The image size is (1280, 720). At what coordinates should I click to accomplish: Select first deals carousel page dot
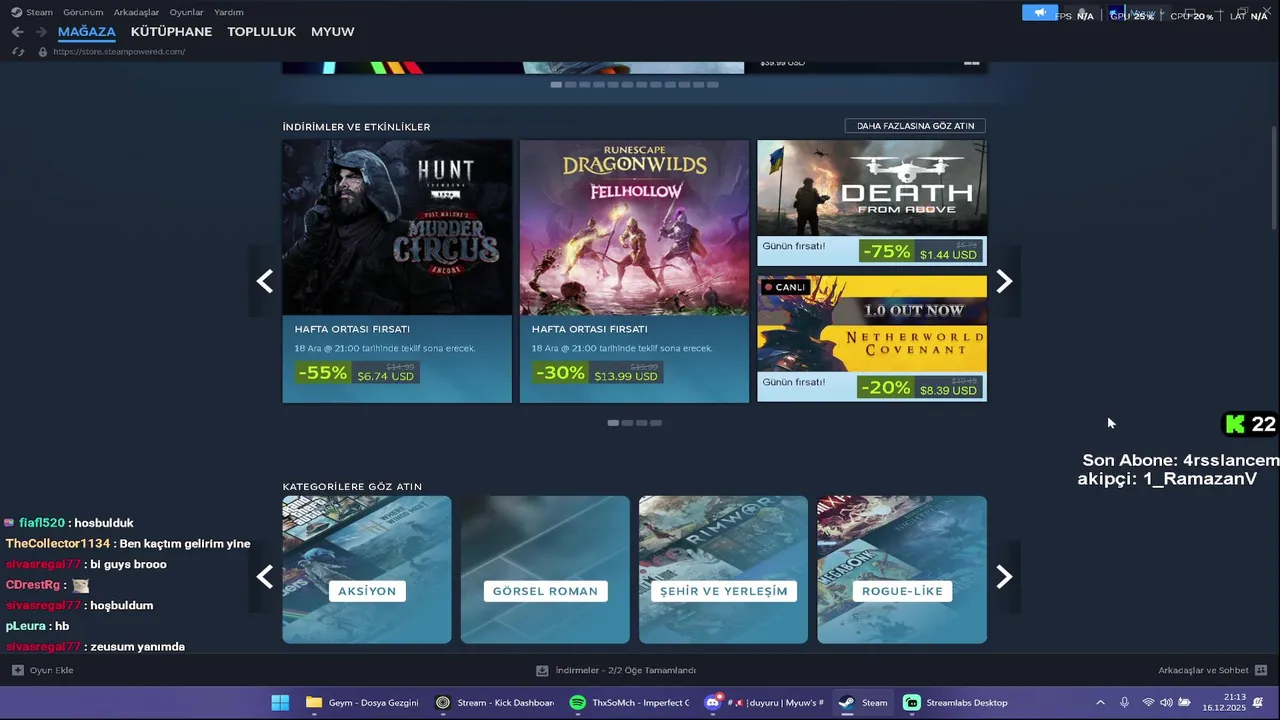(x=613, y=423)
